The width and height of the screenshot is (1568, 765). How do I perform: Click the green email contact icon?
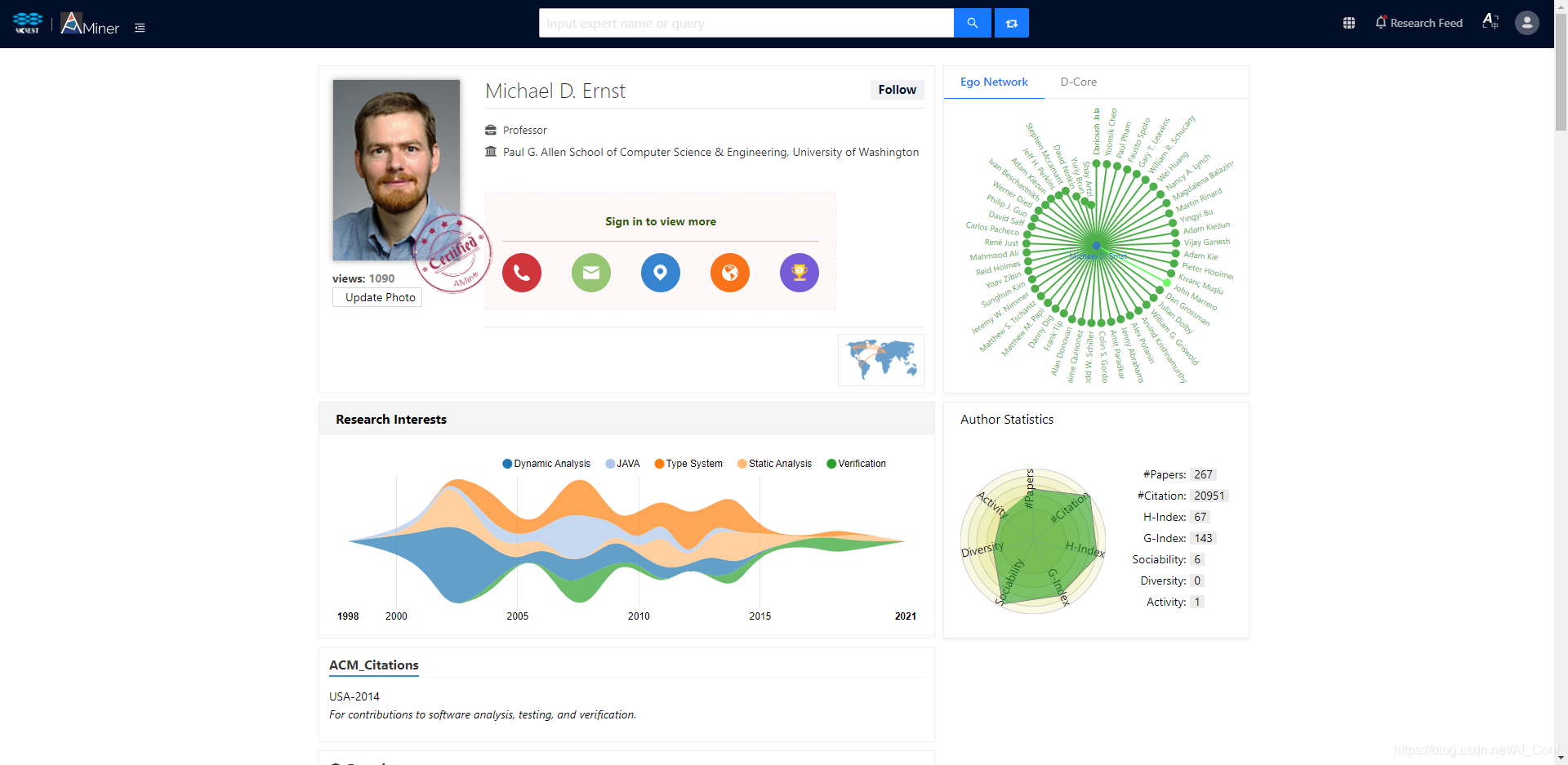[591, 273]
